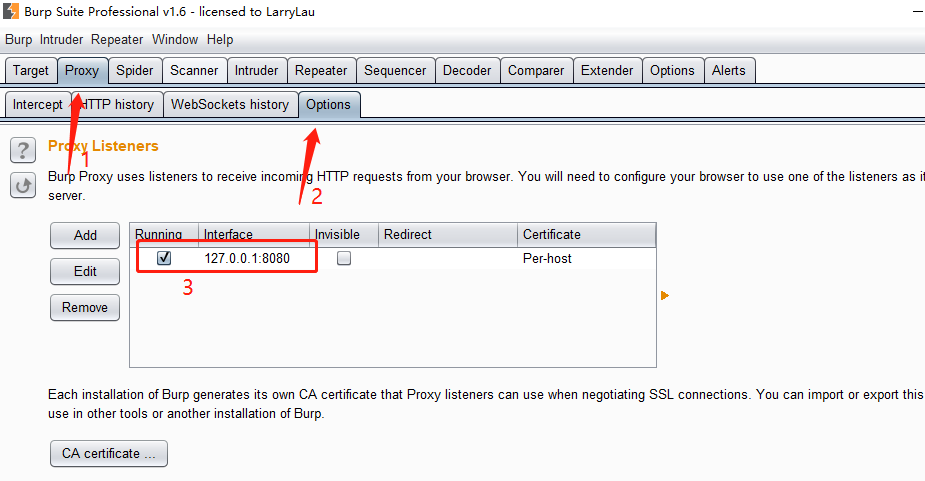Click the restore defaults arrow icon
This screenshot has height=481, width=925.
(23, 185)
